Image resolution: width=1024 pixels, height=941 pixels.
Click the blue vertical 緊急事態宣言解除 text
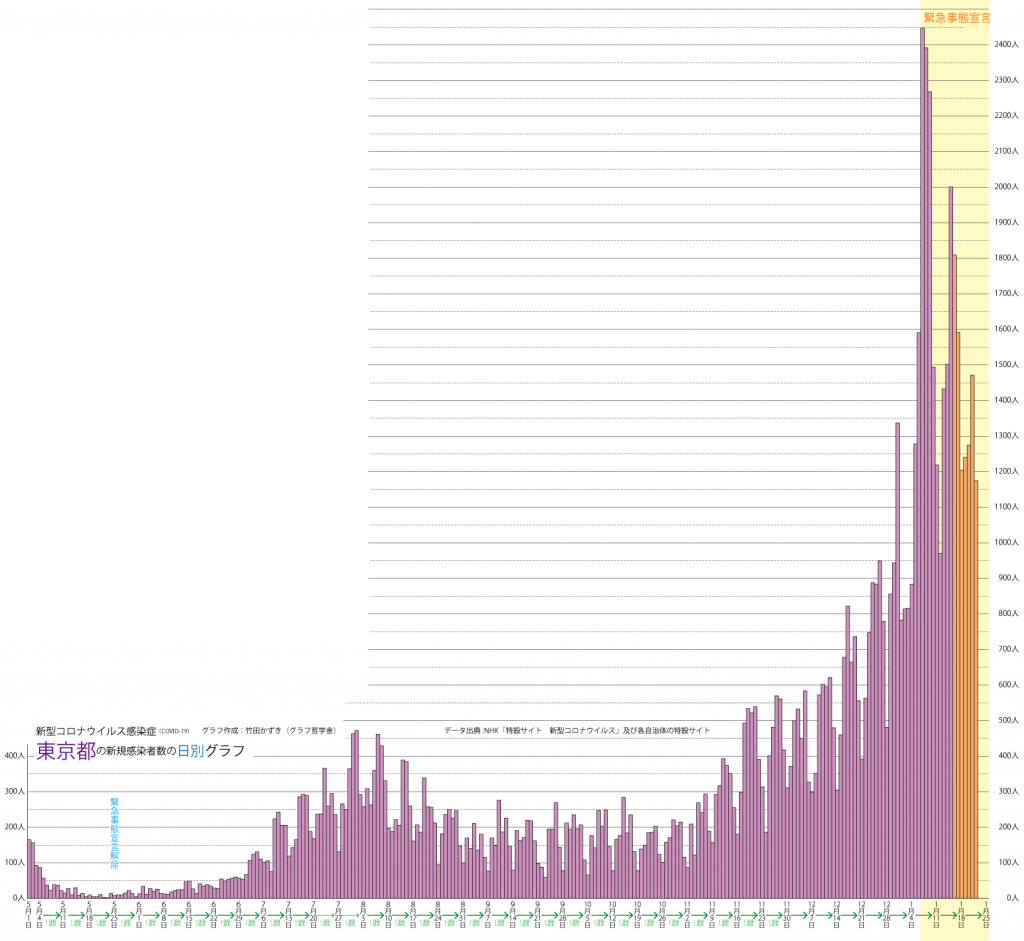(x=114, y=832)
